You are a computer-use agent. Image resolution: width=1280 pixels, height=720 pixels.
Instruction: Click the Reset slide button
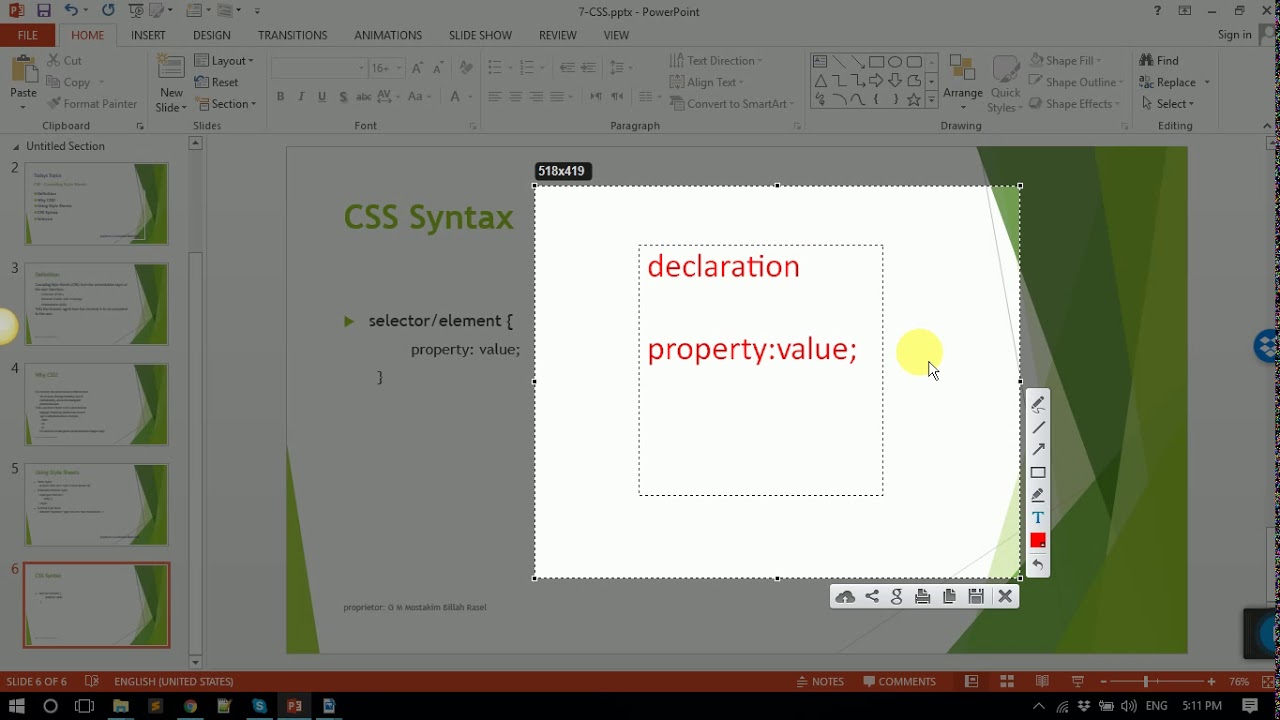point(218,82)
